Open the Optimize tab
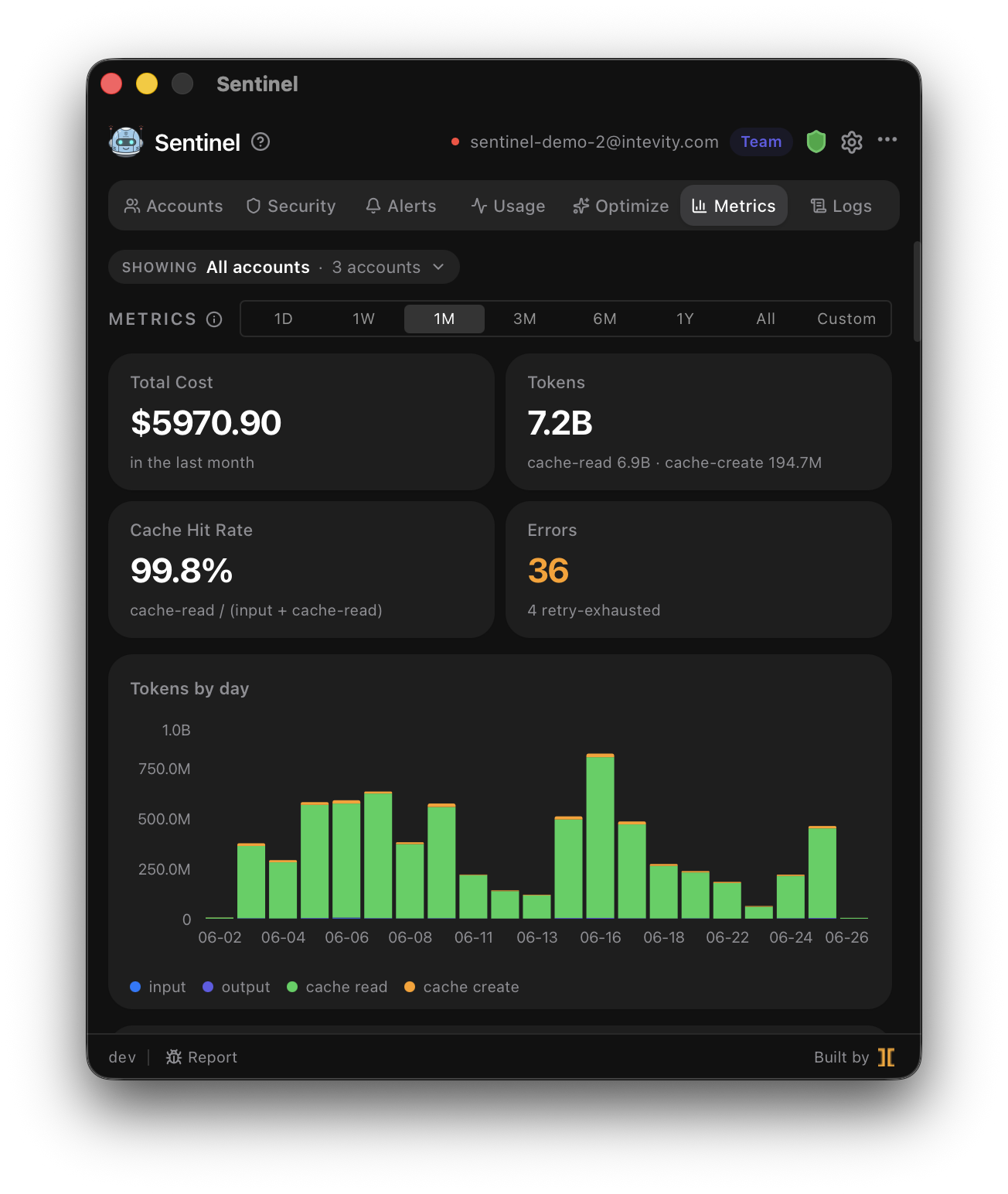Screen dimensions: 1008x1194 click(621, 206)
